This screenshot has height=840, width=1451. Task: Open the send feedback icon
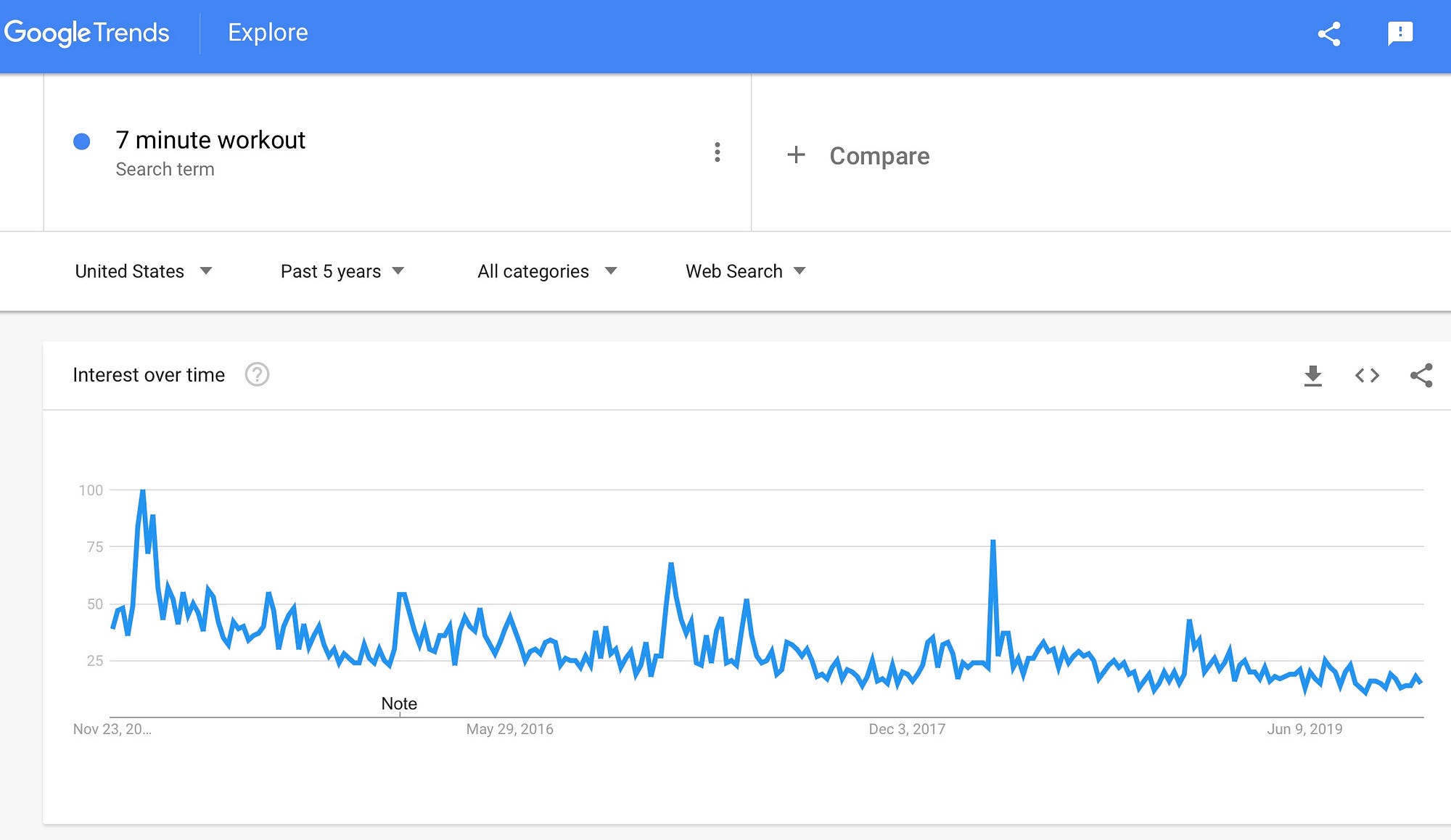[1399, 33]
